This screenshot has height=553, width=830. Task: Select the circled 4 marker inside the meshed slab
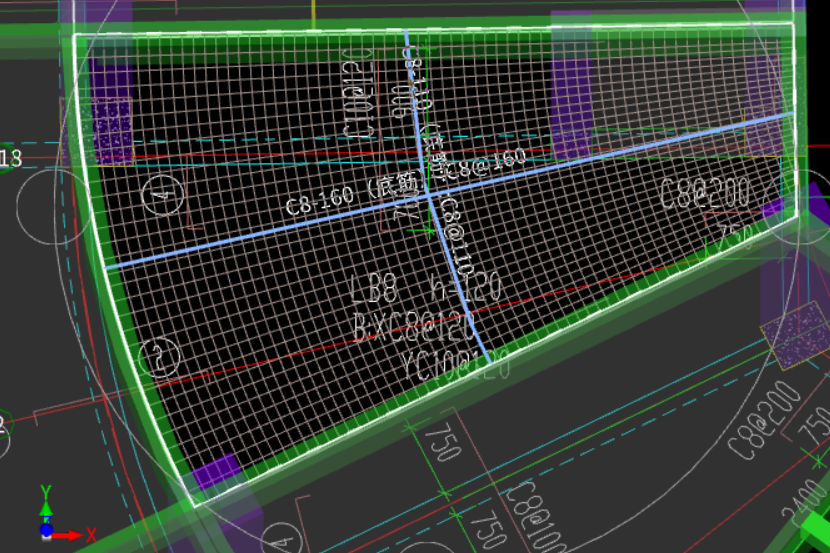[x=164, y=195]
